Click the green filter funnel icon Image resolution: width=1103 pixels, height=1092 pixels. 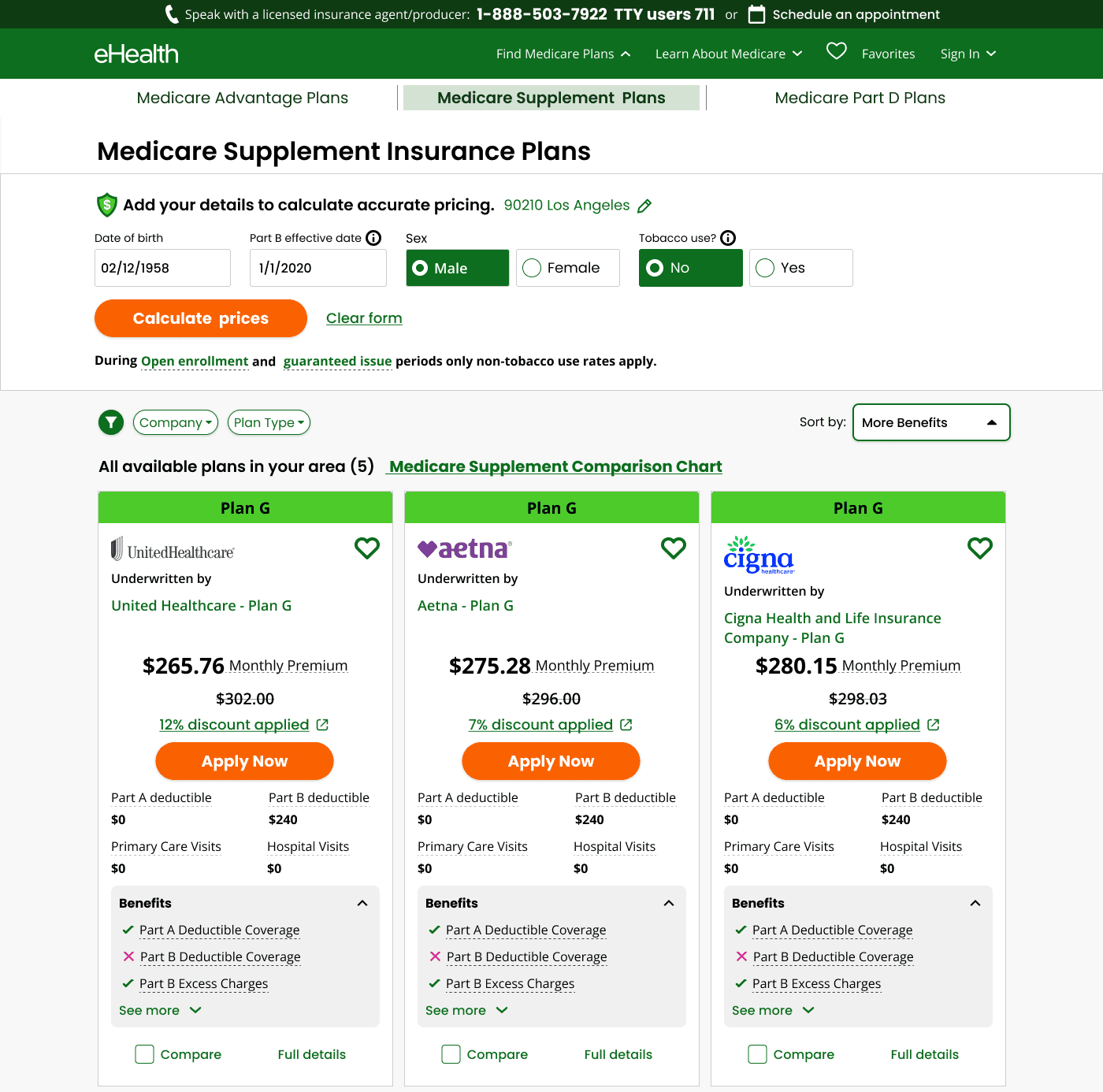click(x=111, y=422)
